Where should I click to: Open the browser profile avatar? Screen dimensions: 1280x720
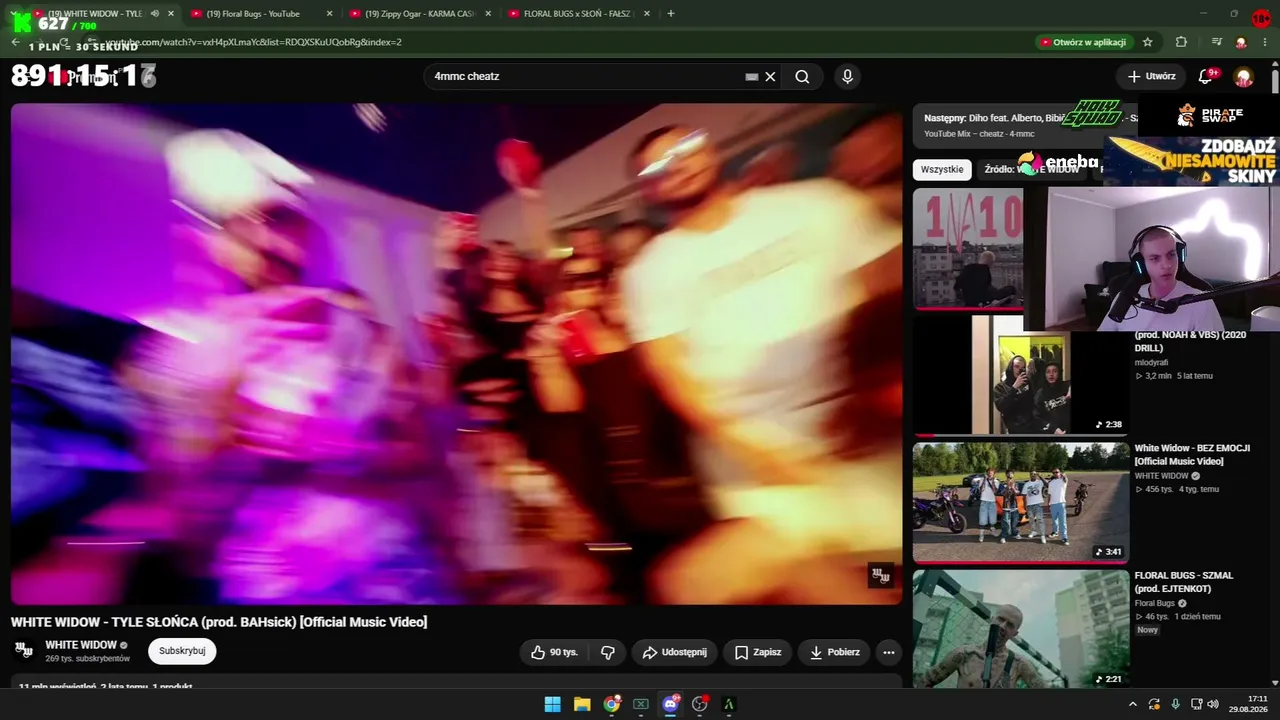[1241, 42]
